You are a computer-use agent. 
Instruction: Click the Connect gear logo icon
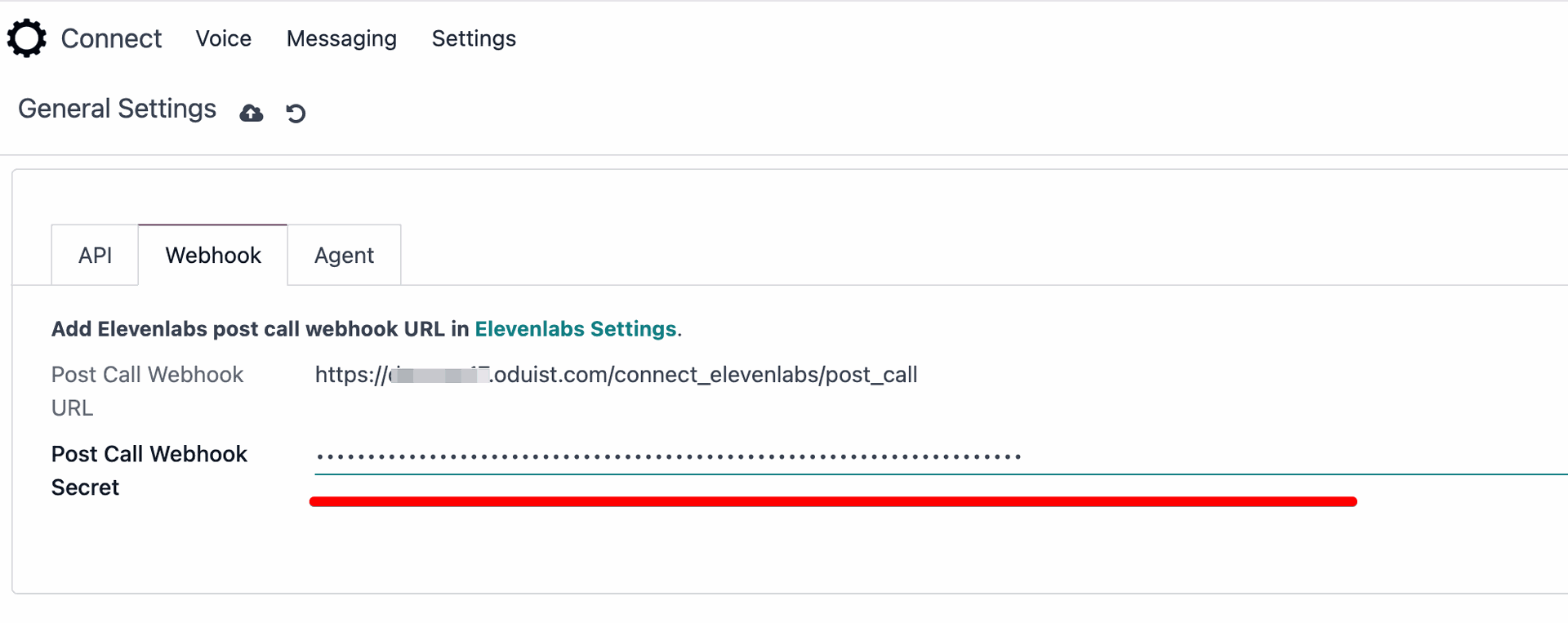[27, 38]
